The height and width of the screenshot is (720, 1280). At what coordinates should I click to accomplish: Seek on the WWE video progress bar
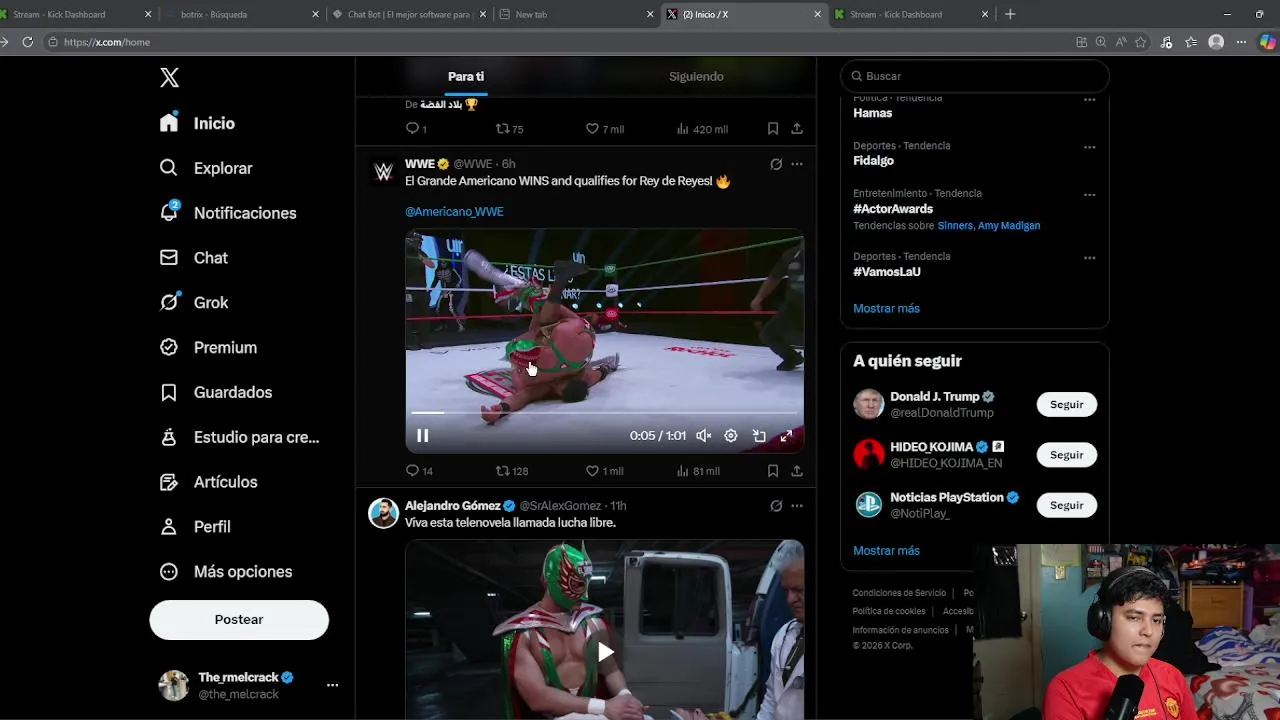604,412
